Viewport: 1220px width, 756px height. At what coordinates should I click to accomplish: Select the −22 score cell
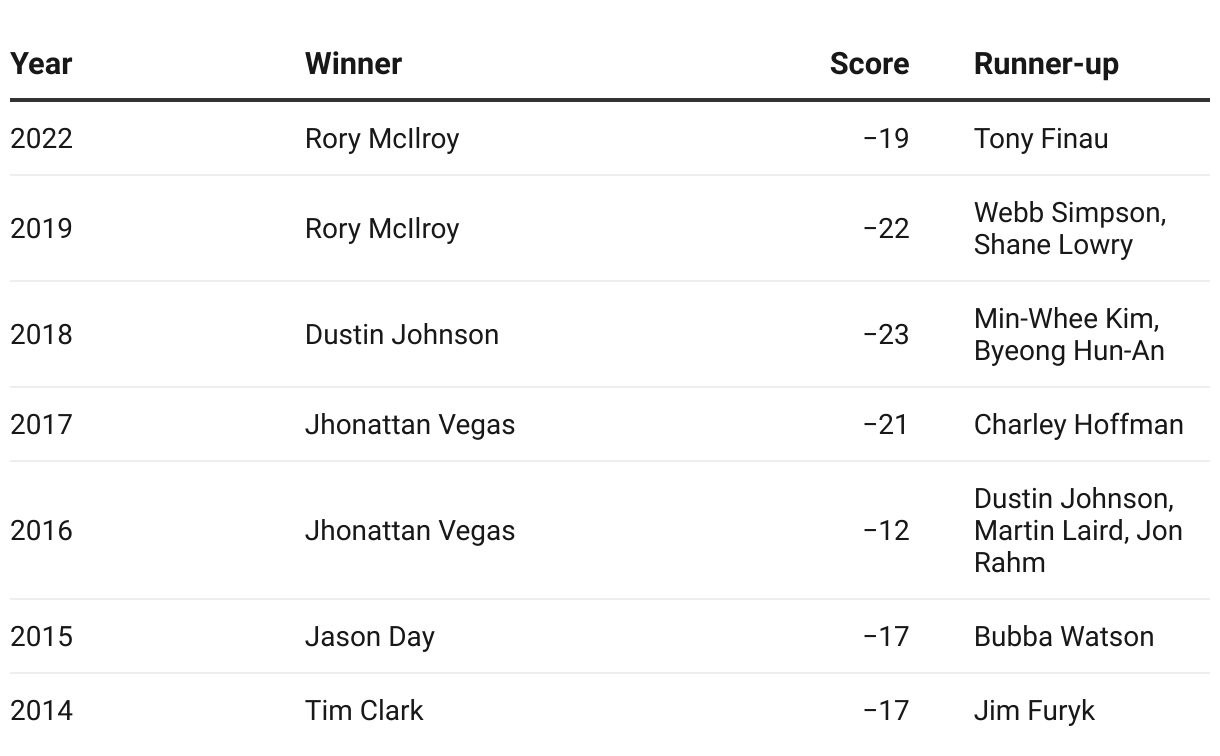pyautogui.click(x=886, y=228)
